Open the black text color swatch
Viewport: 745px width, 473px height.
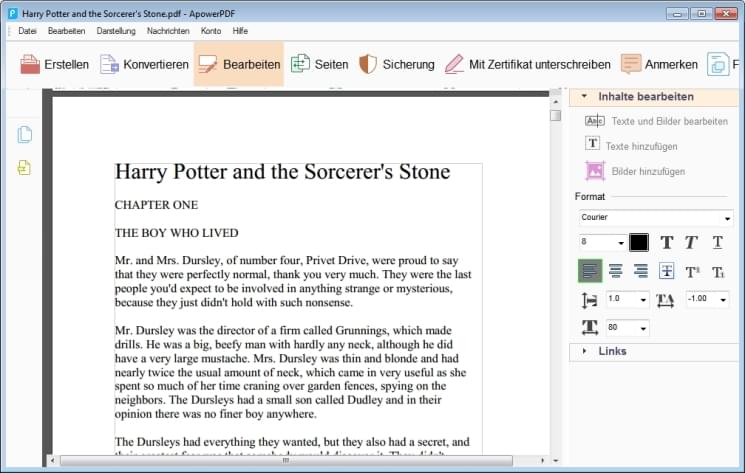click(639, 242)
